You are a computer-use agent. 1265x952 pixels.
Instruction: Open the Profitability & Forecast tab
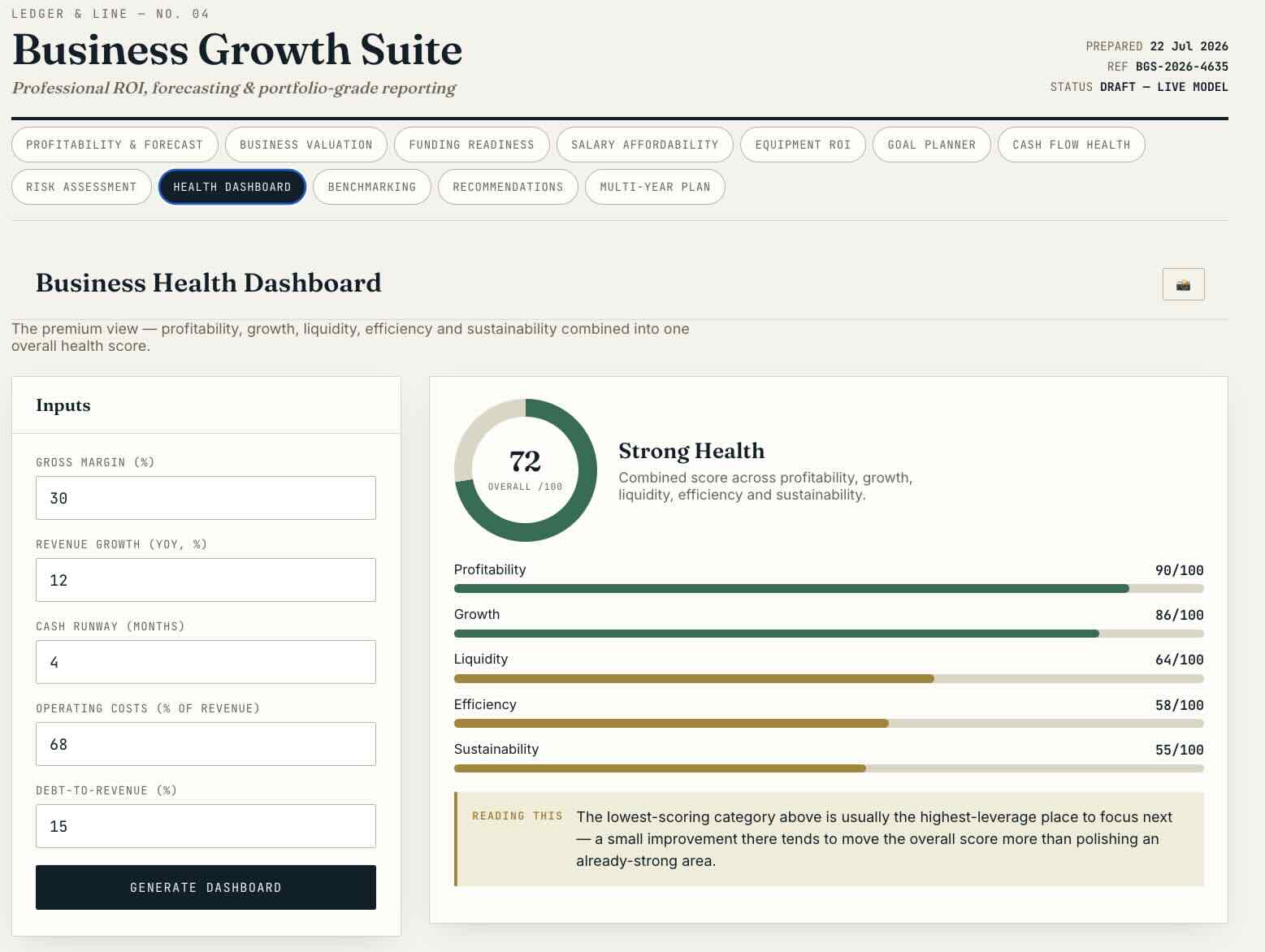tap(115, 145)
